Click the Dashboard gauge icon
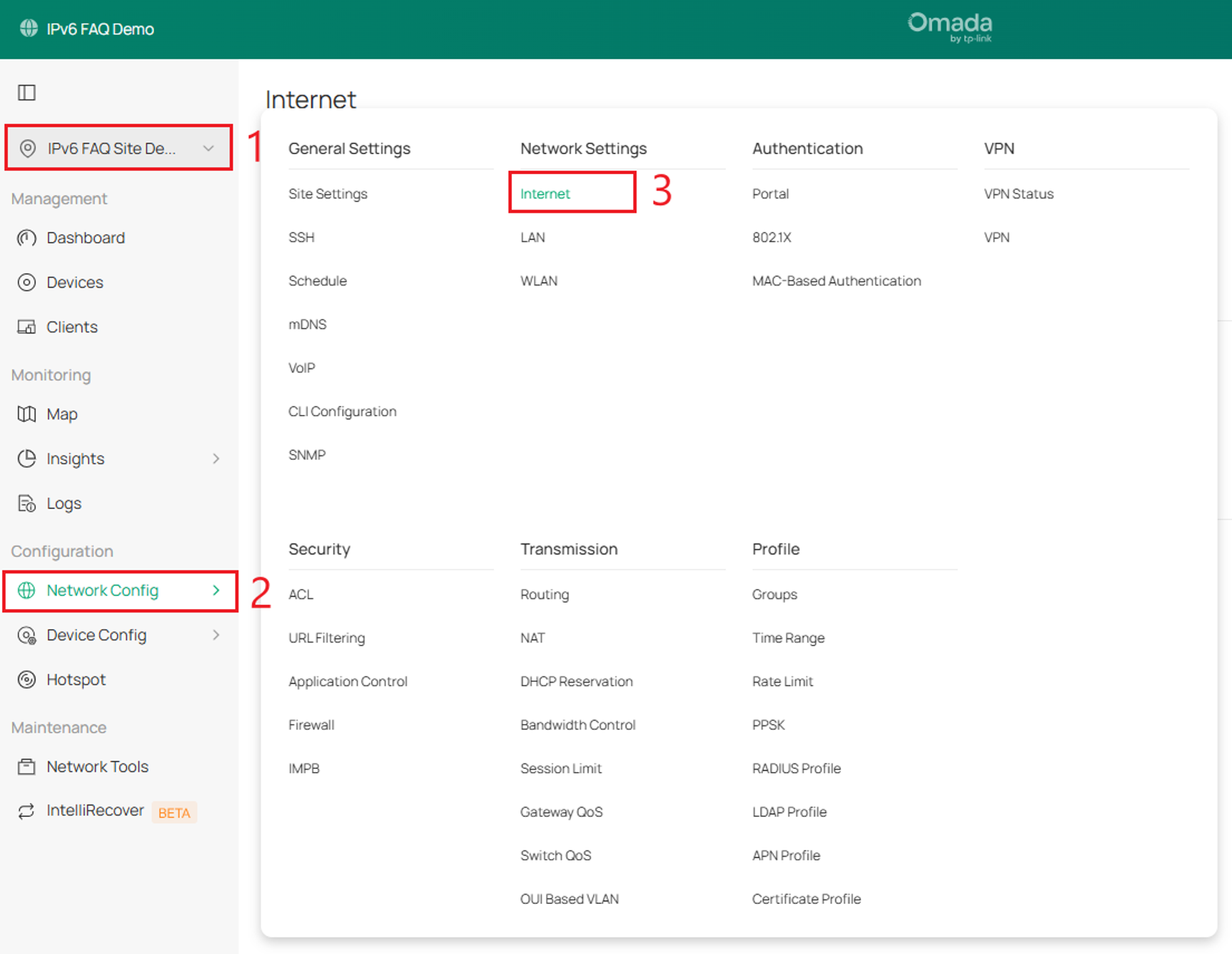 tap(26, 238)
